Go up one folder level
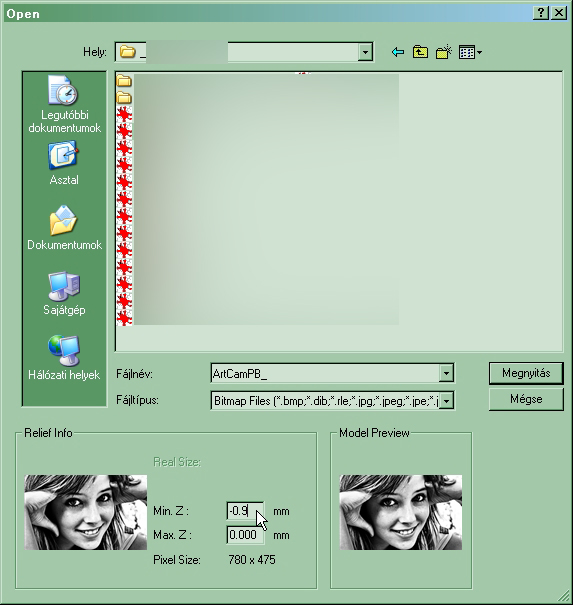 (420, 52)
